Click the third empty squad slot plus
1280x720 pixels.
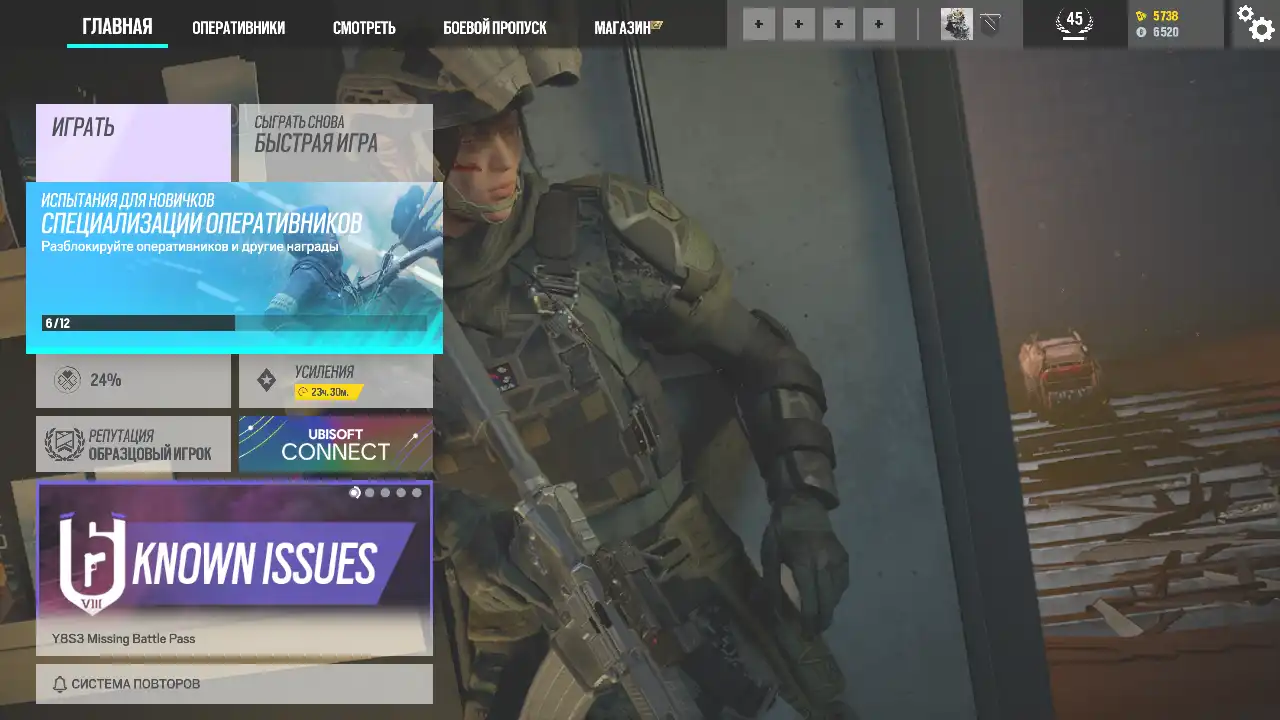click(x=839, y=24)
